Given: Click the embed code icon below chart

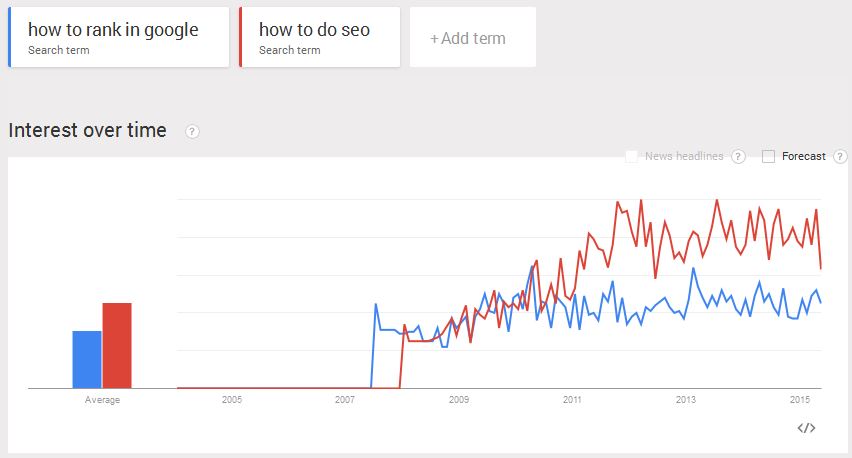Looking at the screenshot, I should [x=806, y=428].
